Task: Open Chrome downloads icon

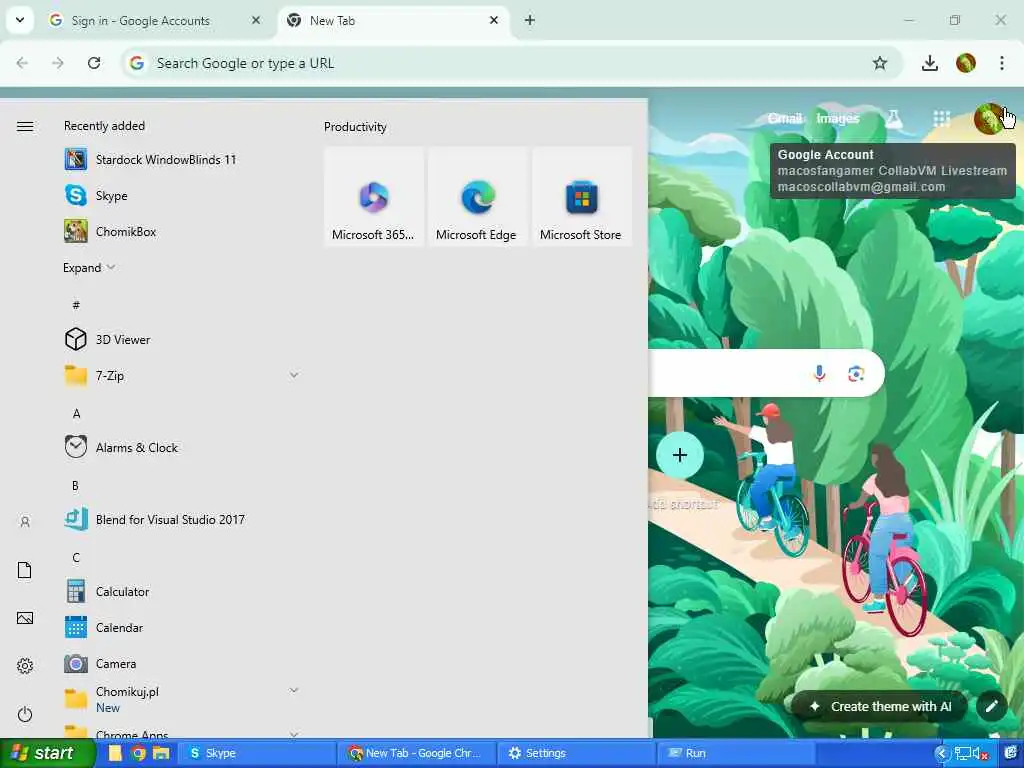Action: click(x=929, y=63)
